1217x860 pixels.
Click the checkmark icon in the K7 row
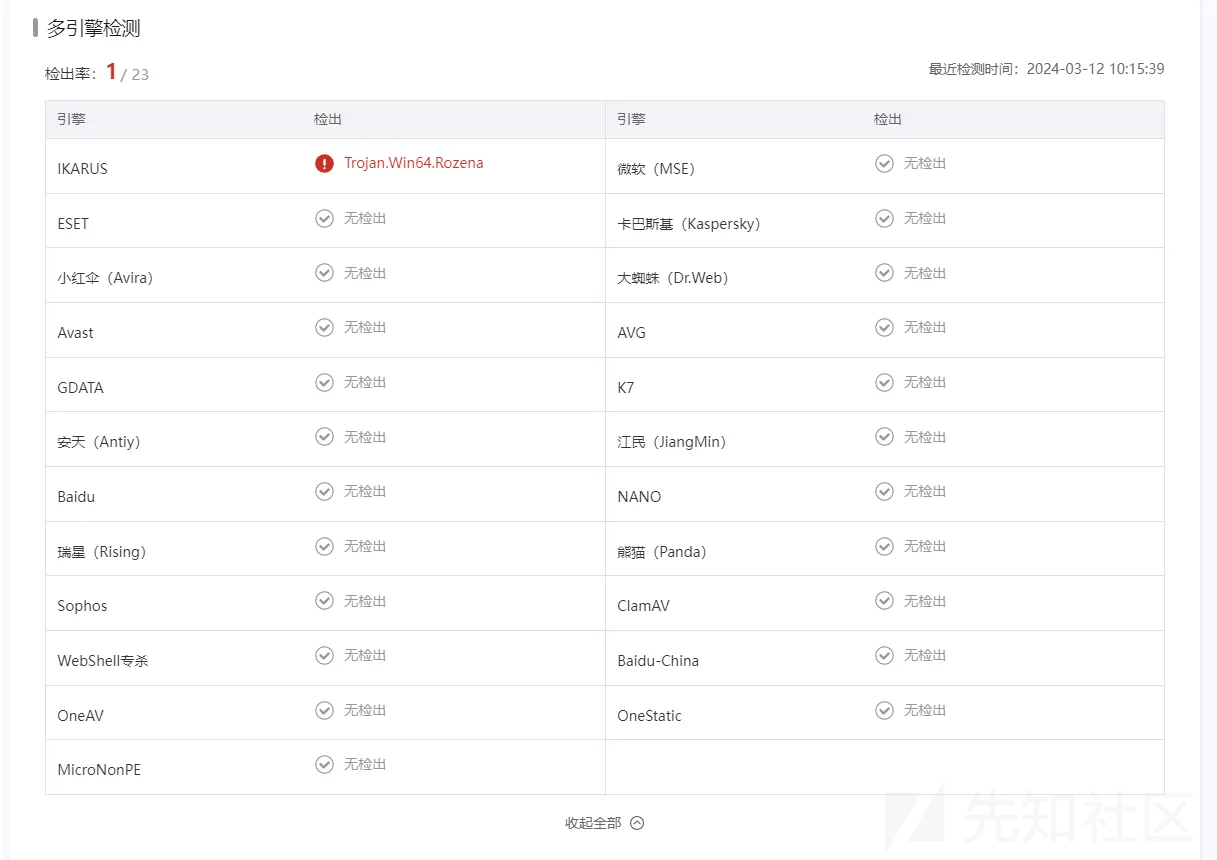[884, 382]
